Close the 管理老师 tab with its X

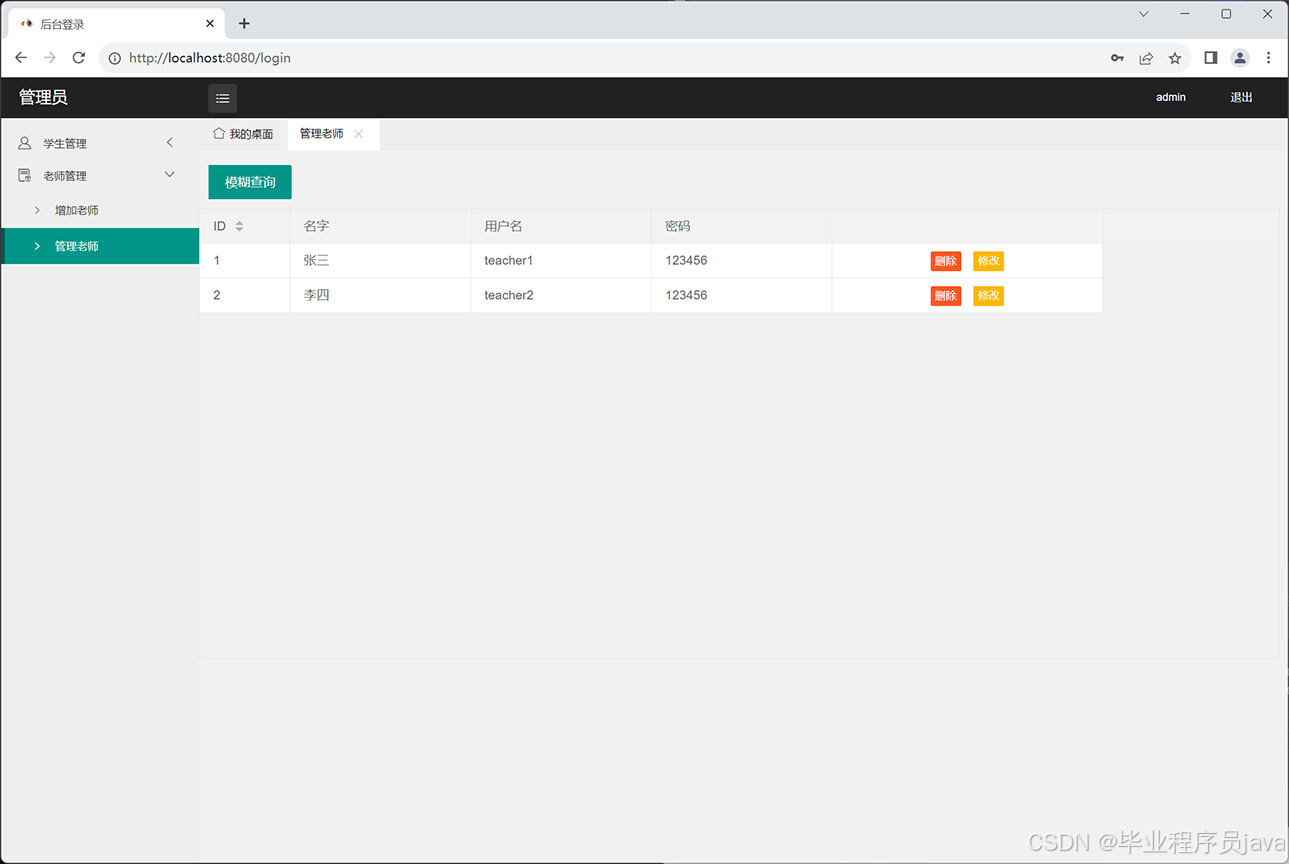click(358, 134)
